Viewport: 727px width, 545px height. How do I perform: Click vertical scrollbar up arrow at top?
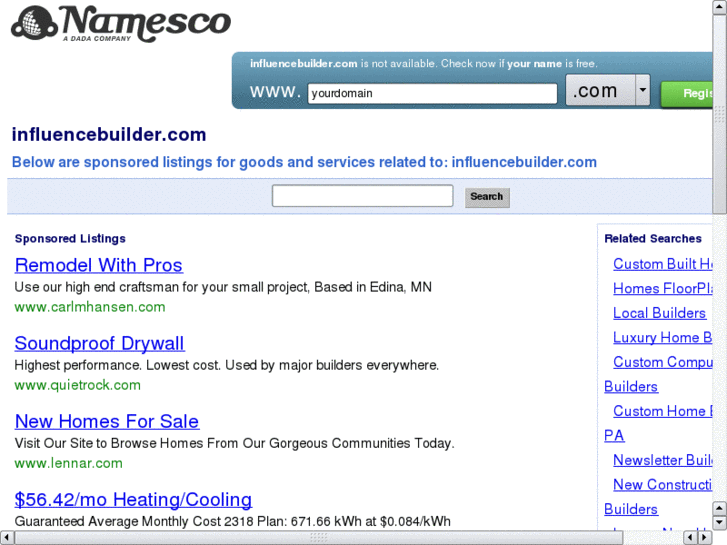click(719, 6)
